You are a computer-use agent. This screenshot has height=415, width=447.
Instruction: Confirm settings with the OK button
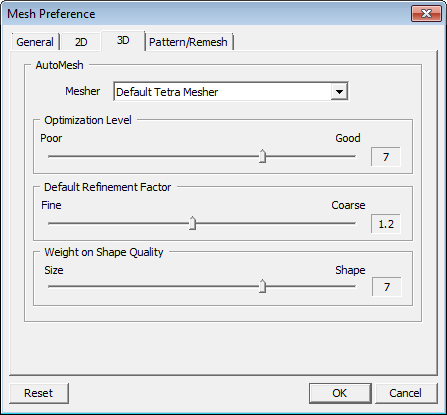[340, 393]
